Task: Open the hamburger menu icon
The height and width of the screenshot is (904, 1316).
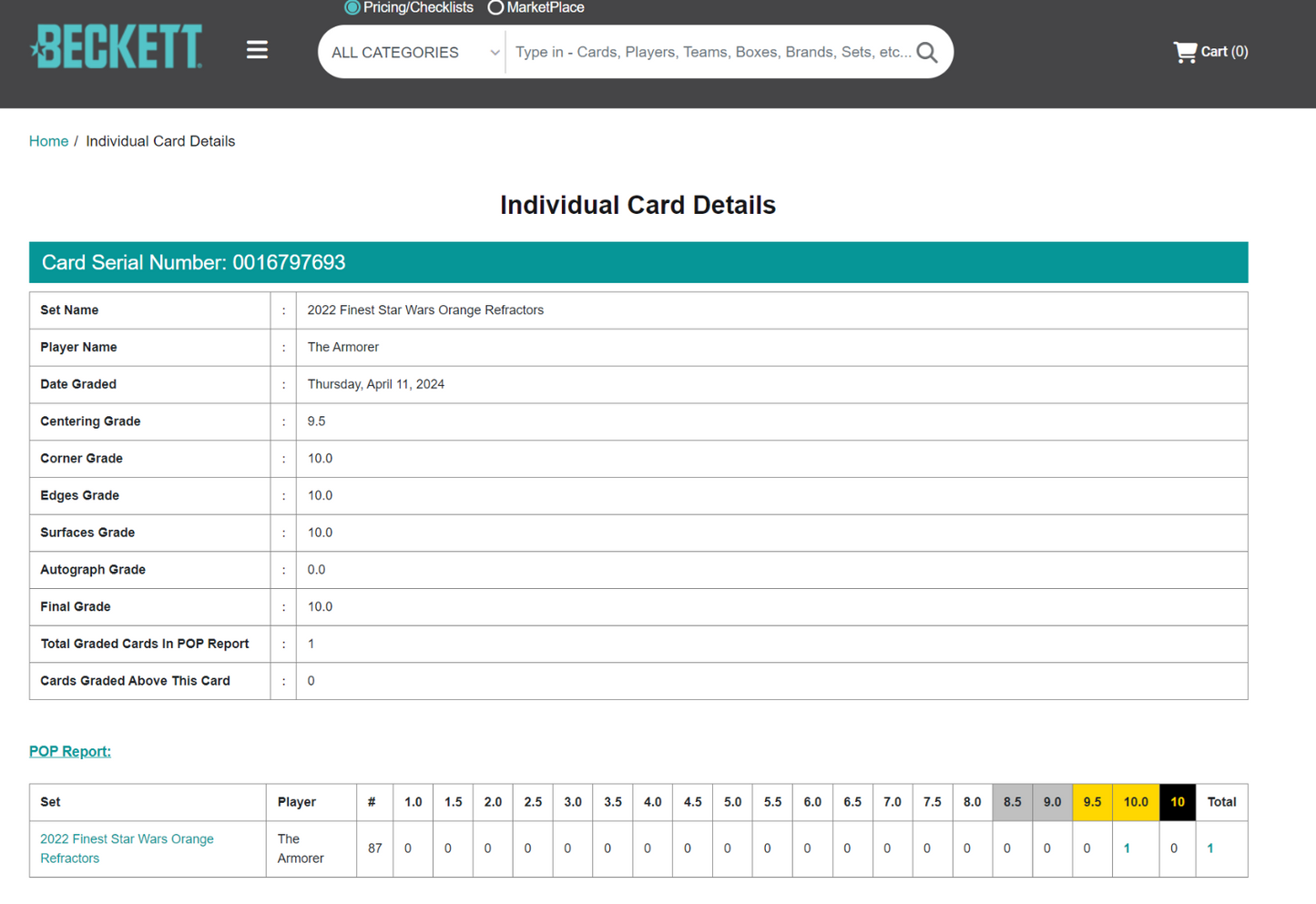Action: pyautogui.click(x=257, y=50)
